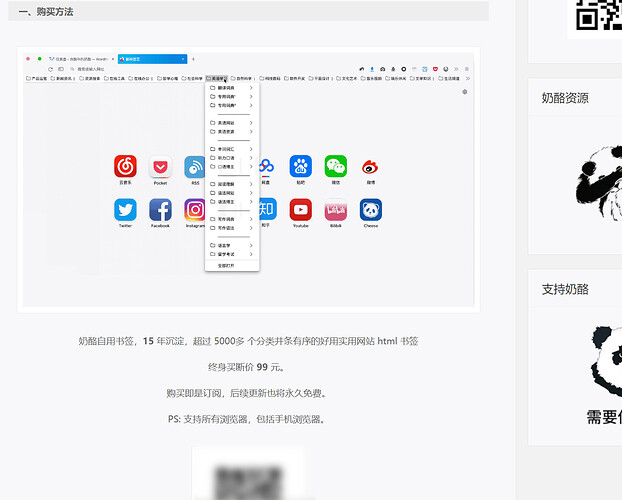Open the Youtube shortcut icon
Screen dimensions: 622x500
(301, 210)
